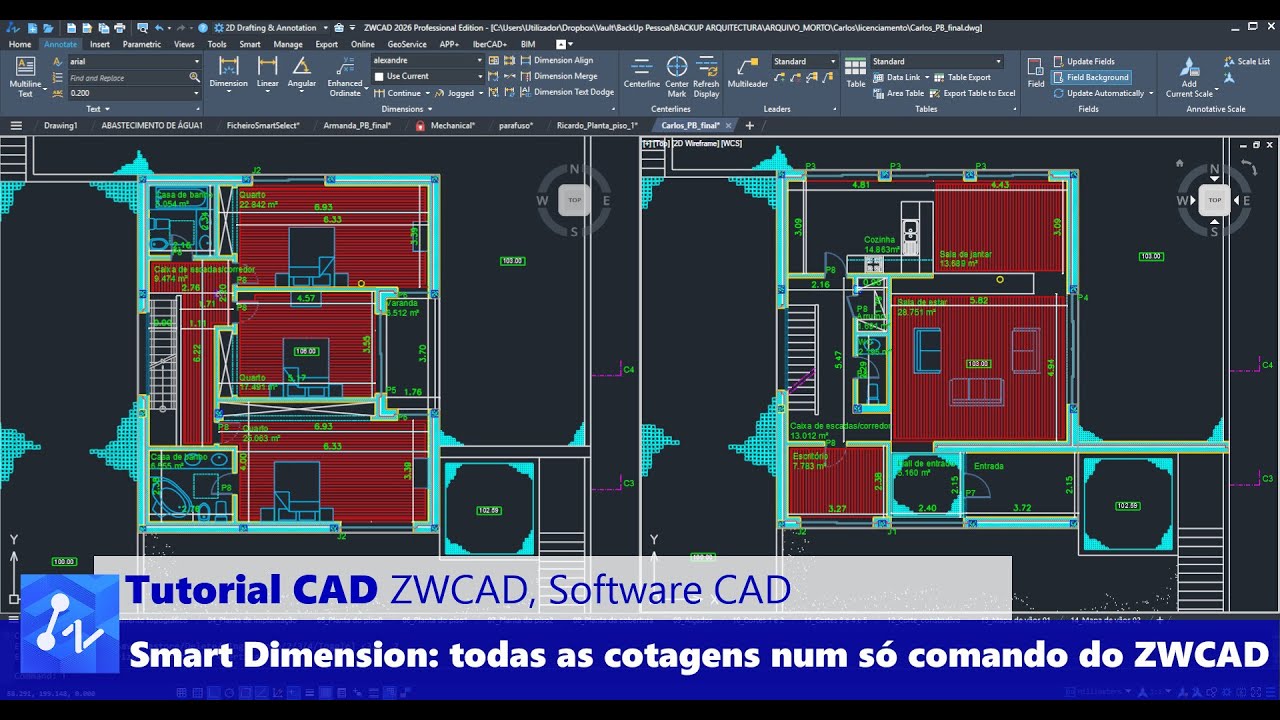Toggle Field Background option
Viewport: 1280px width, 720px height.
1091,77
